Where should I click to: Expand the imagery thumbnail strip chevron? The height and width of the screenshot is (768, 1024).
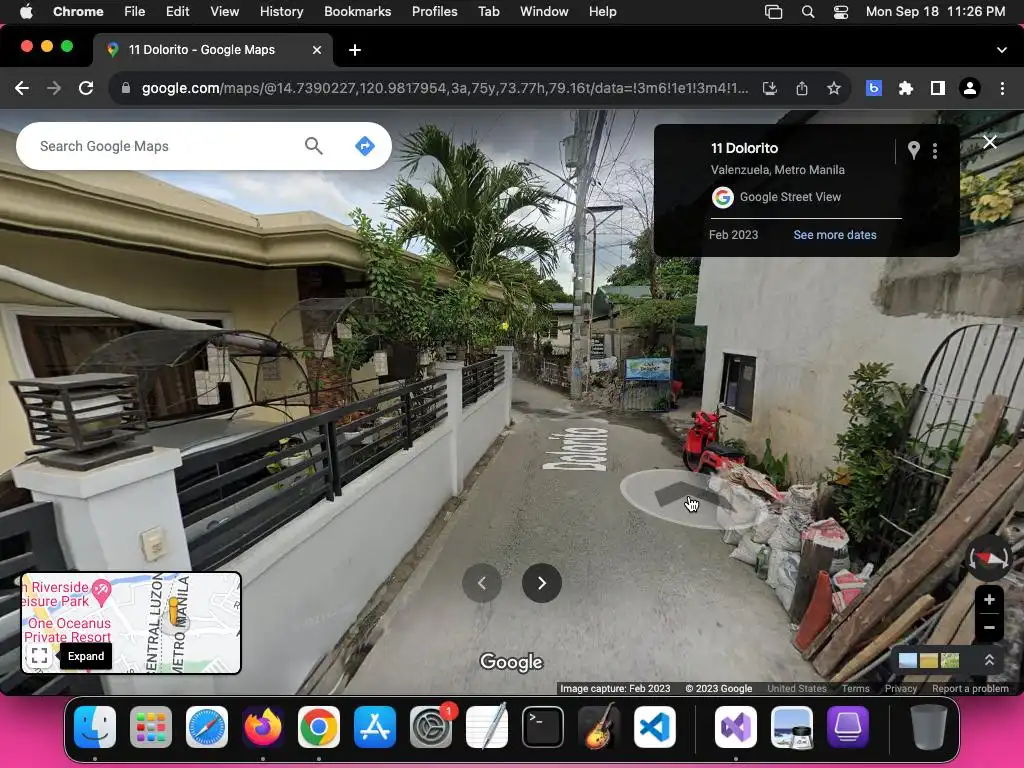pyautogui.click(x=989, y=660)
